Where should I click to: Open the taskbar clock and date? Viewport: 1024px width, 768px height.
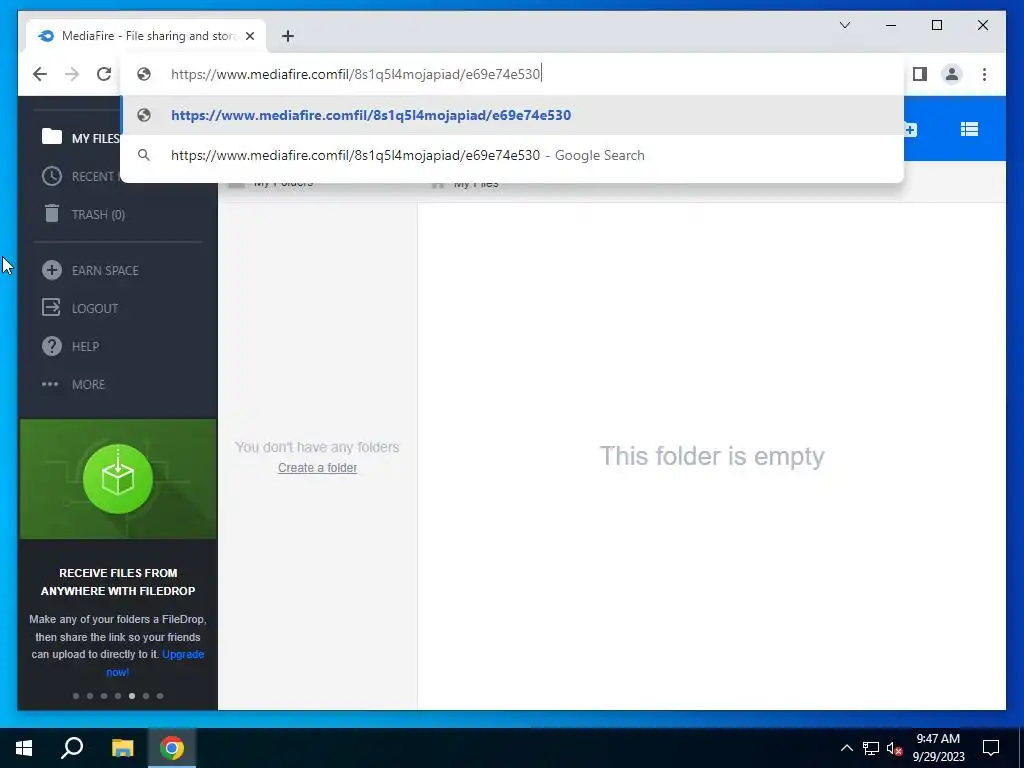938,748
